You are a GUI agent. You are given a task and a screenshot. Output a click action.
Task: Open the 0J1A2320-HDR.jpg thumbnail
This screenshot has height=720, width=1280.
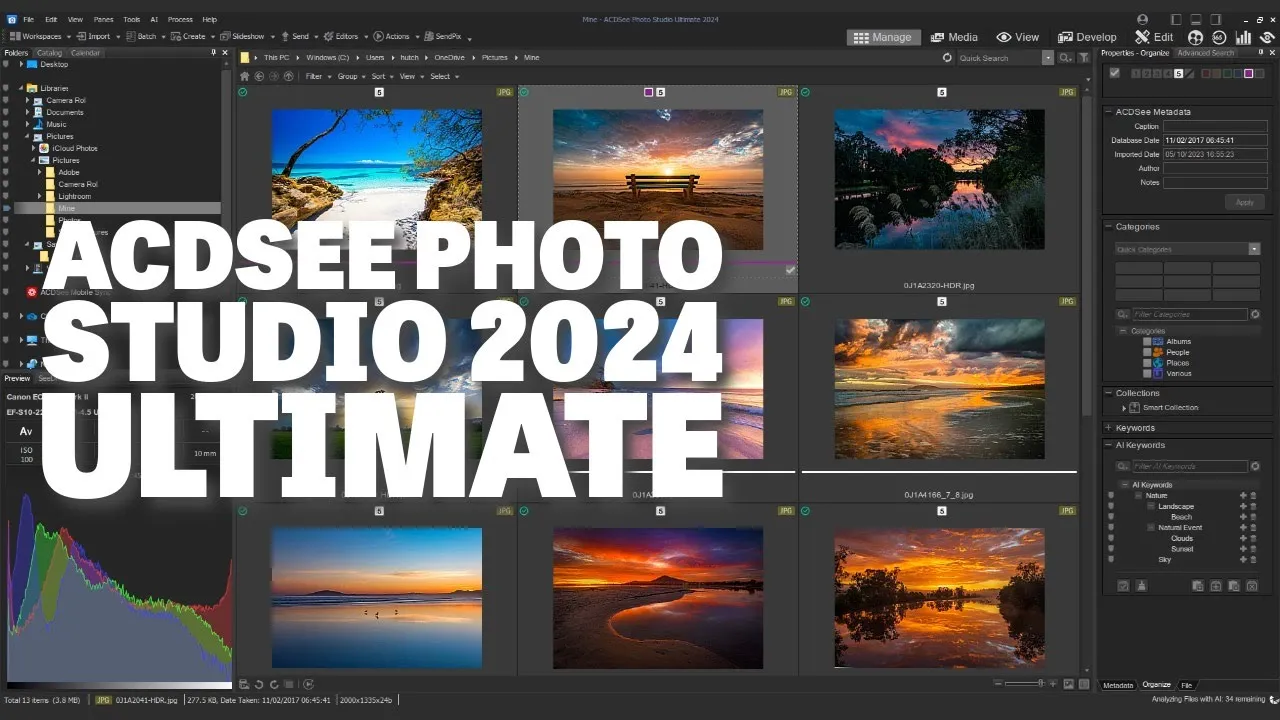pos(939,179)
